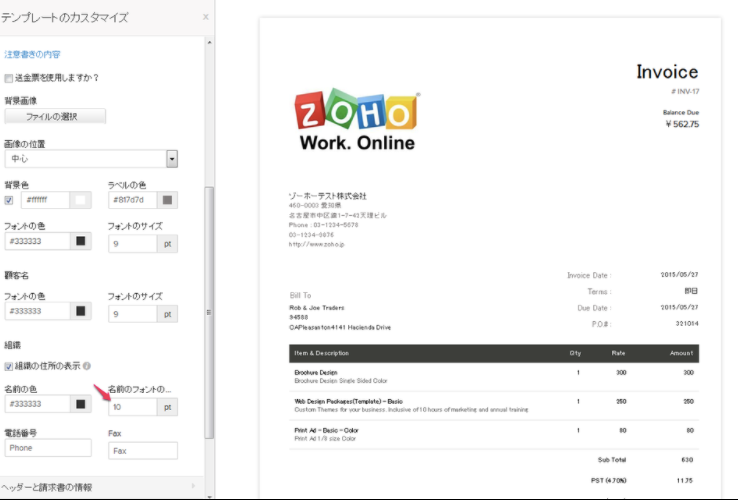738x500 pixels.
Task: Close the template customization panel
Action: [x=206, y=17]
